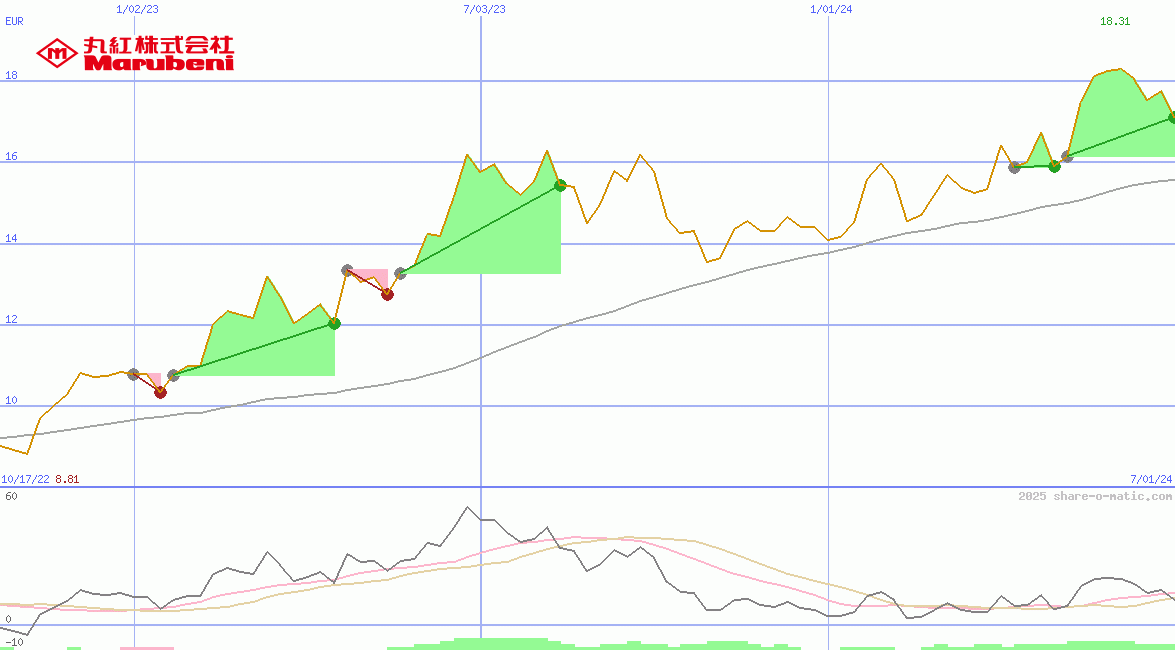This screenshot has width=1175, height=650.
Task: Click the 1/02/23 date label at top
Action: 137,9
